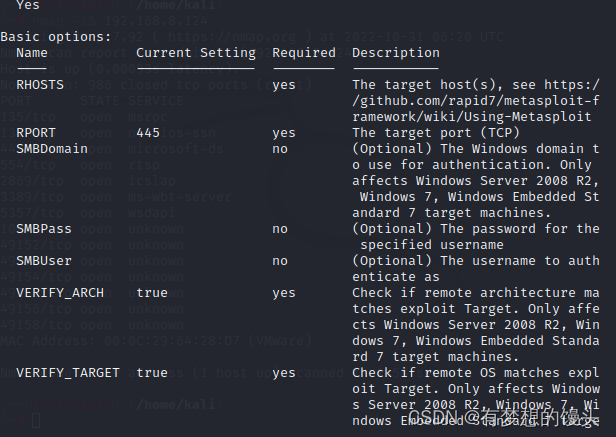The width and height of the screenshot is (616, 437).
Task: Open the GitHub Using-Metasploit wiki link
Action: [476, 101]
